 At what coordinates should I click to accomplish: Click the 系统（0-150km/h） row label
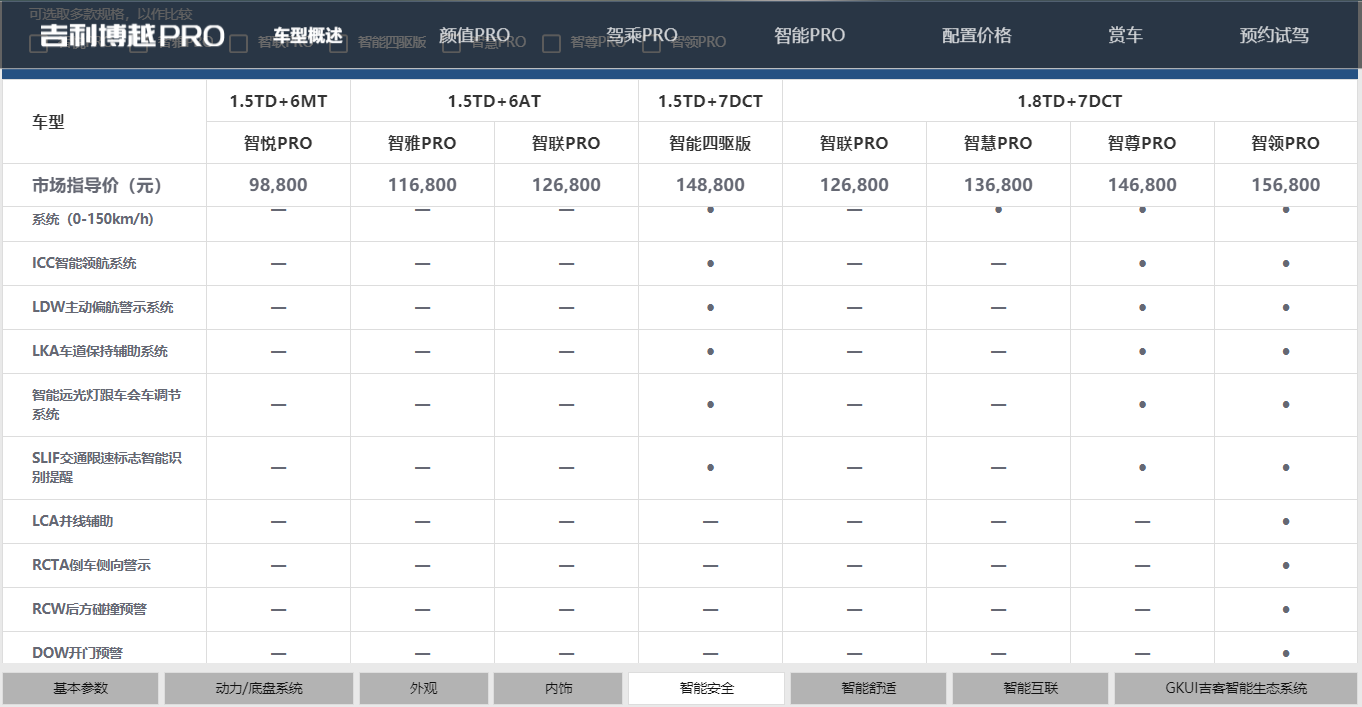[x=93, y=219]
